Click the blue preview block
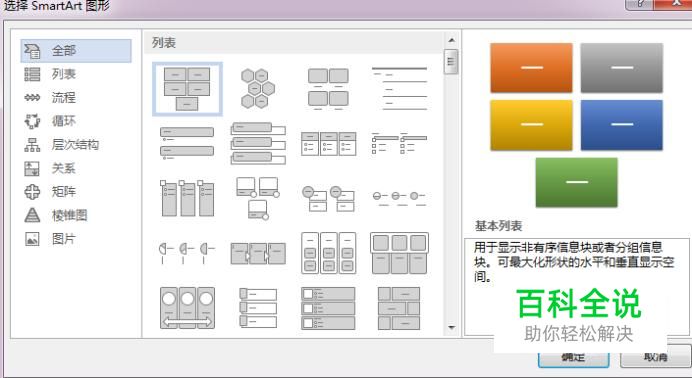This screenshot has height=378, width=692. tap(621, 125)
